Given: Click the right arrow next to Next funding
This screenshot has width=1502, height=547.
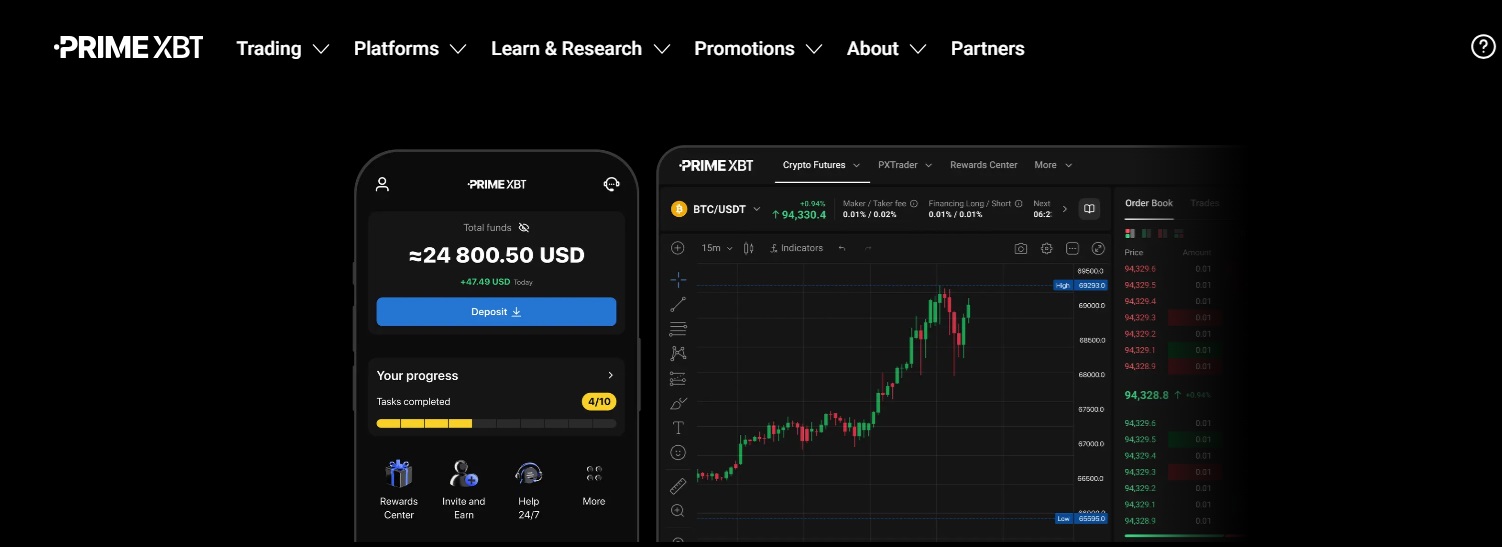Looking at the screenshot, I should 1064,209.
